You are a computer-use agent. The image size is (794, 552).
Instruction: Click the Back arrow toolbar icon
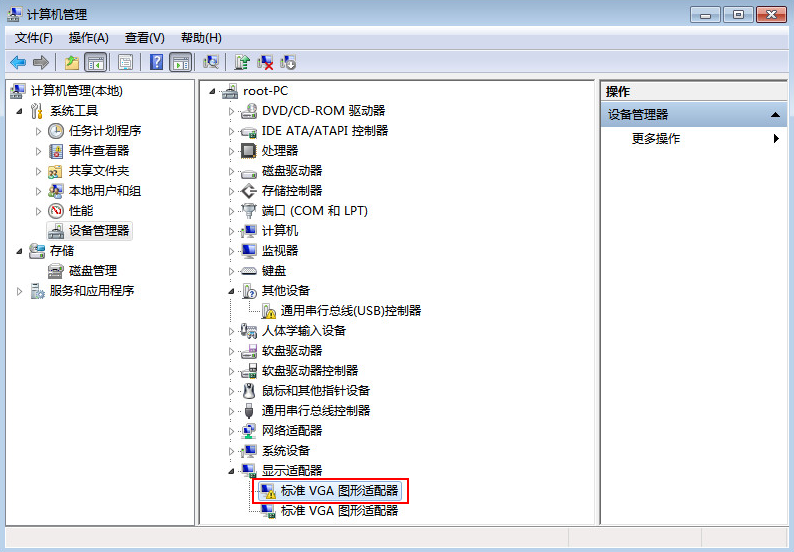[18, 62]
